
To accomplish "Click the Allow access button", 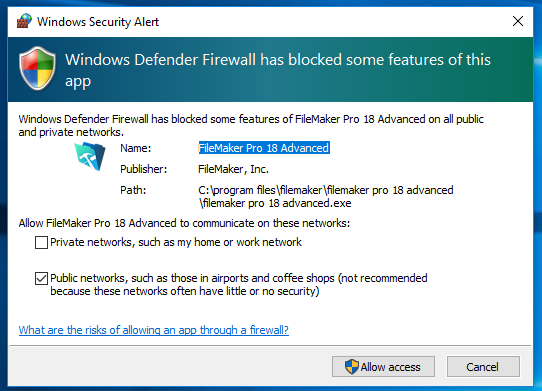I will pyautogui.click(x=383, y=366).
